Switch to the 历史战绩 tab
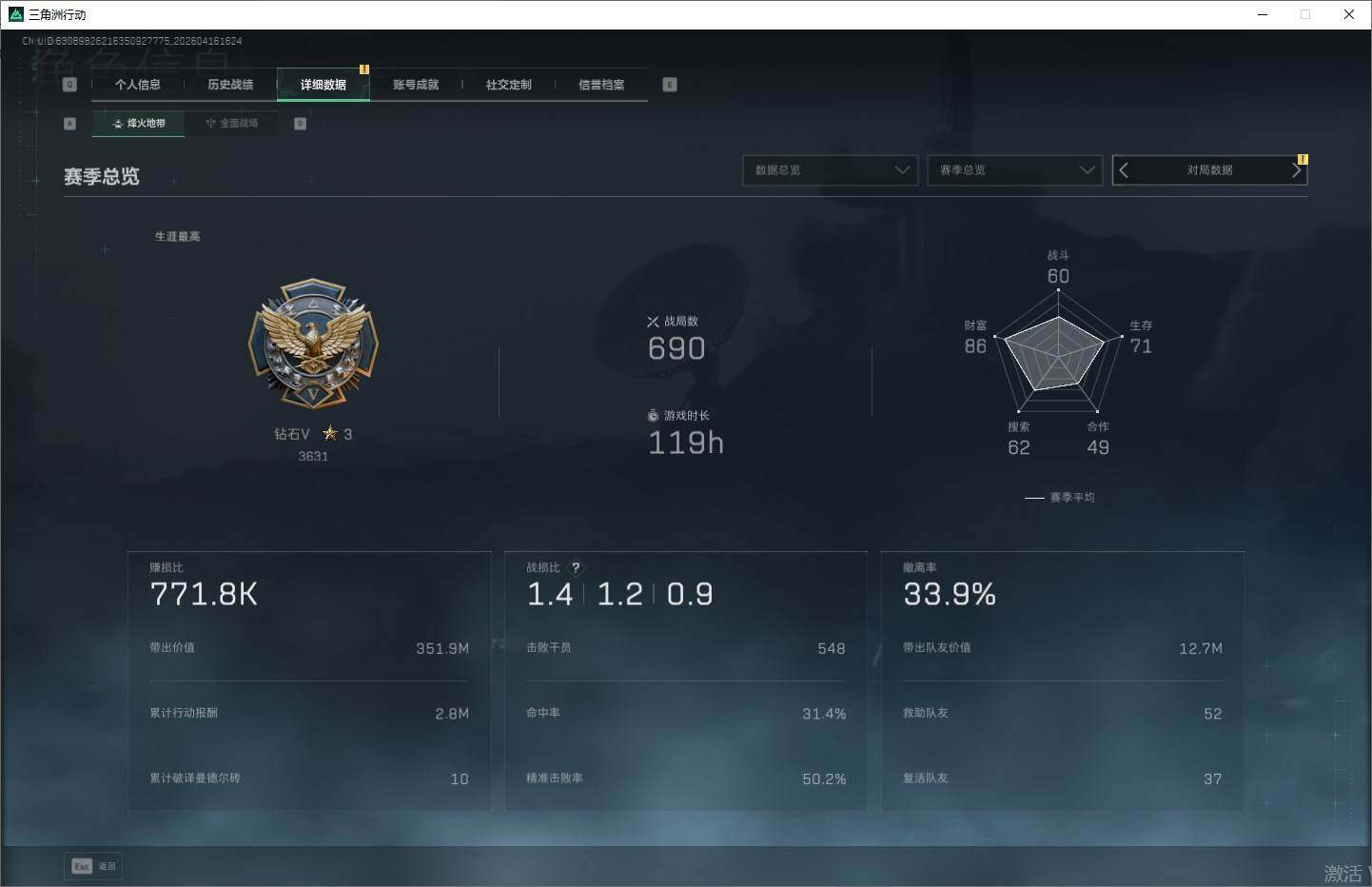The width and height of the screenshot is (1372, 887). pos(230,85)
